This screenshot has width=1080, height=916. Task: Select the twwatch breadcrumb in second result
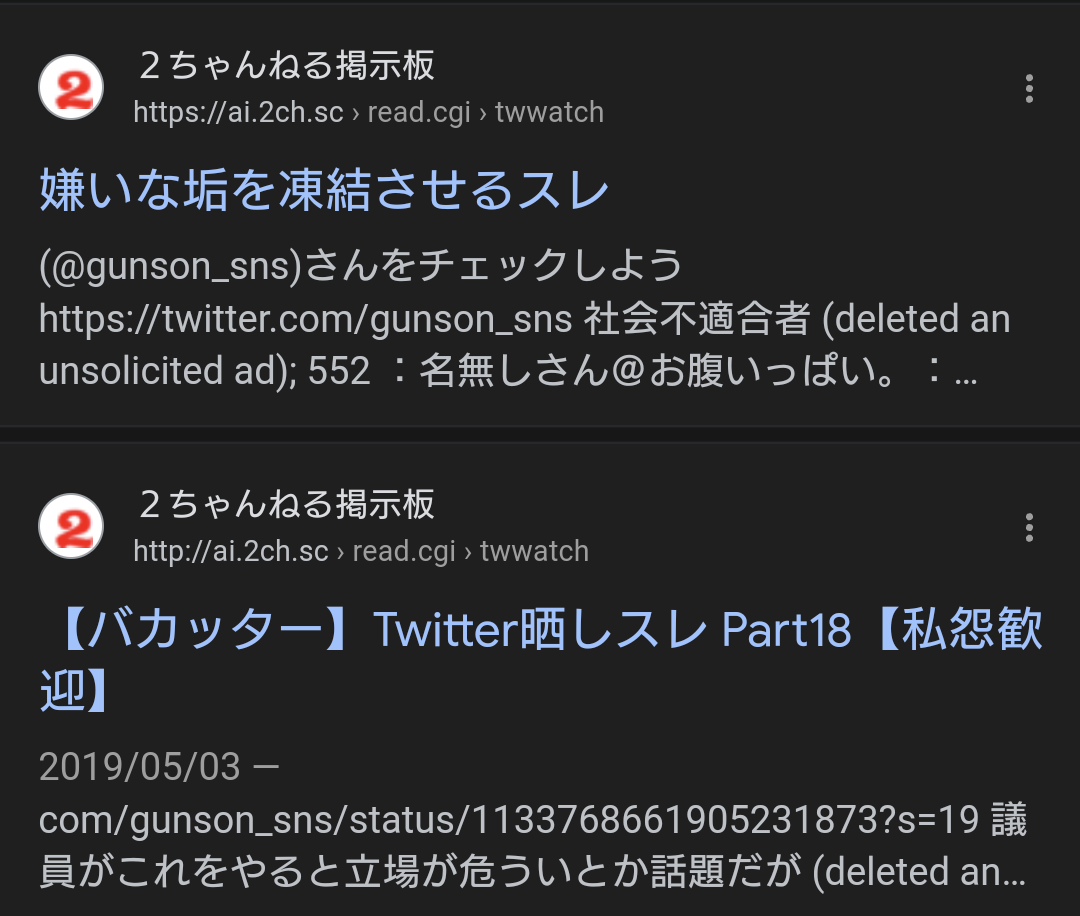(x=534, y=551)
